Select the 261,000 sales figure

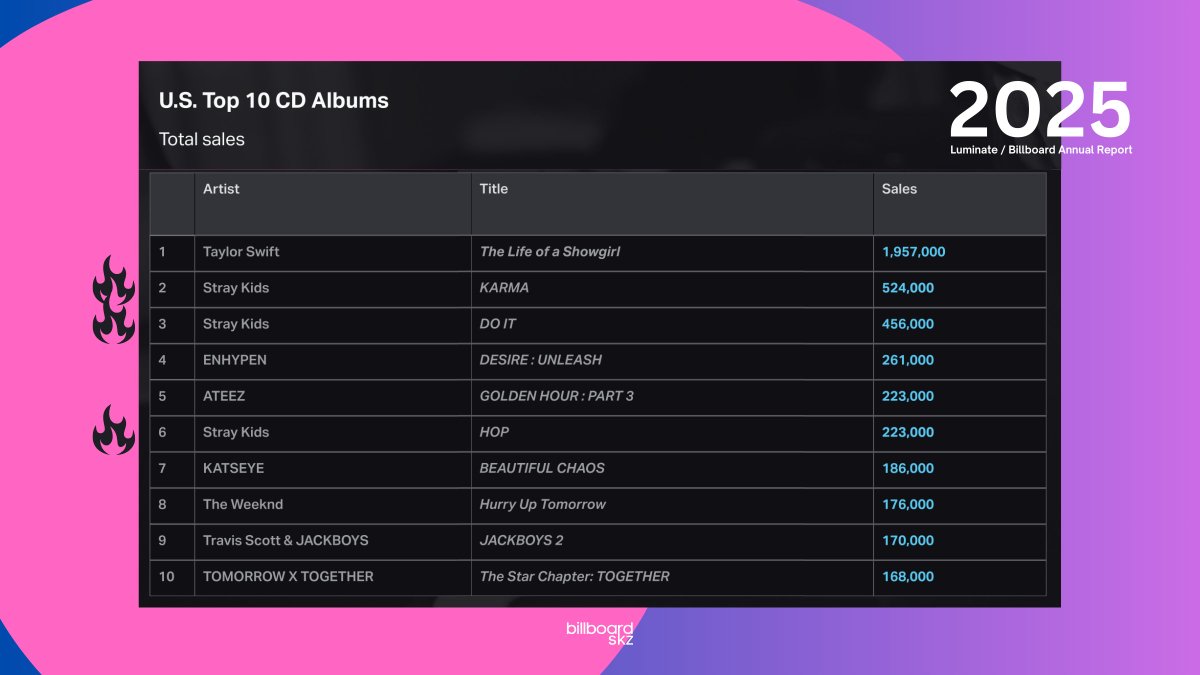pyautogui.click(x=908, y=360)
